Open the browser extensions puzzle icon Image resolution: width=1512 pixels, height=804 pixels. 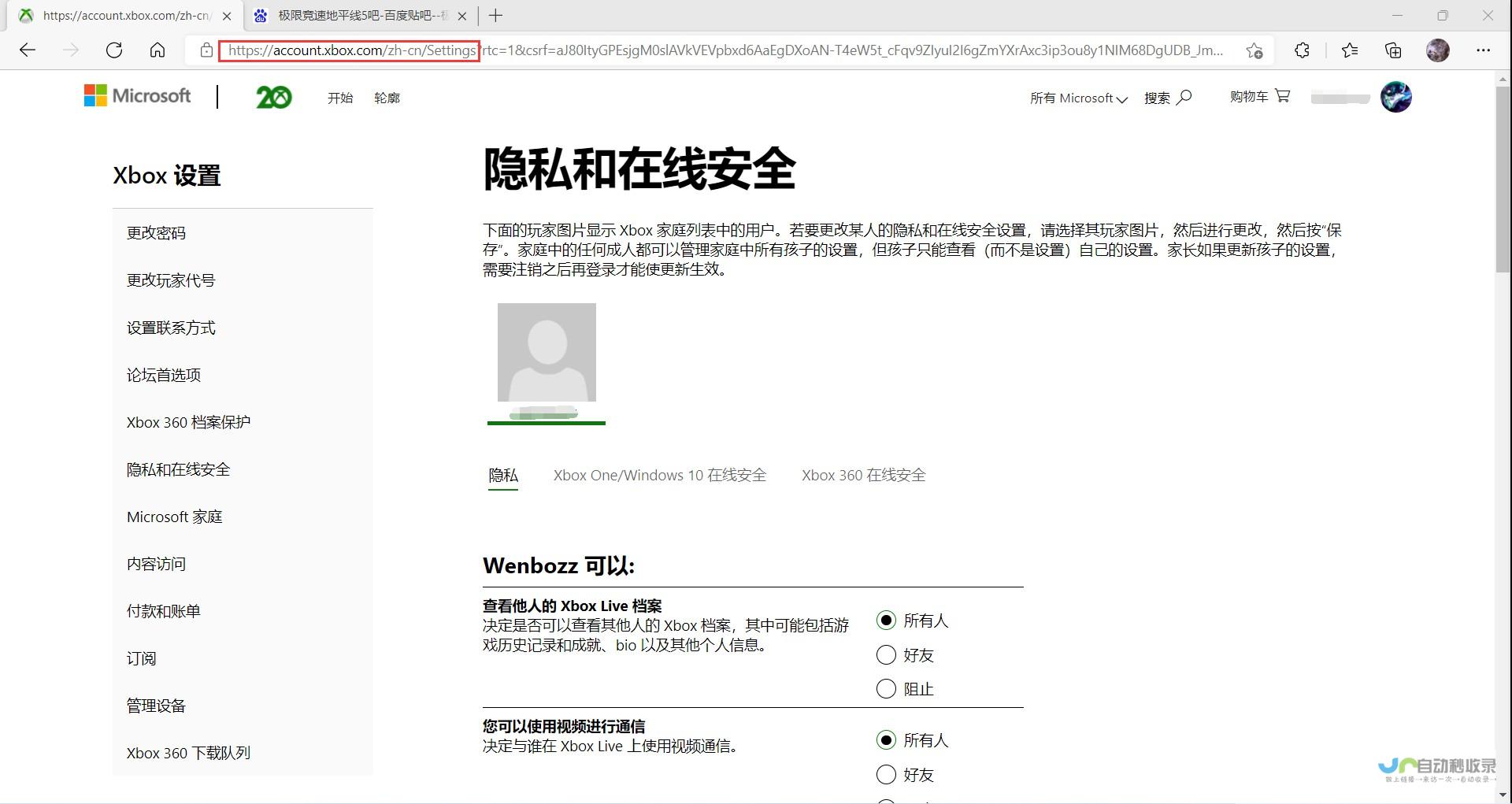point(1303,50)
